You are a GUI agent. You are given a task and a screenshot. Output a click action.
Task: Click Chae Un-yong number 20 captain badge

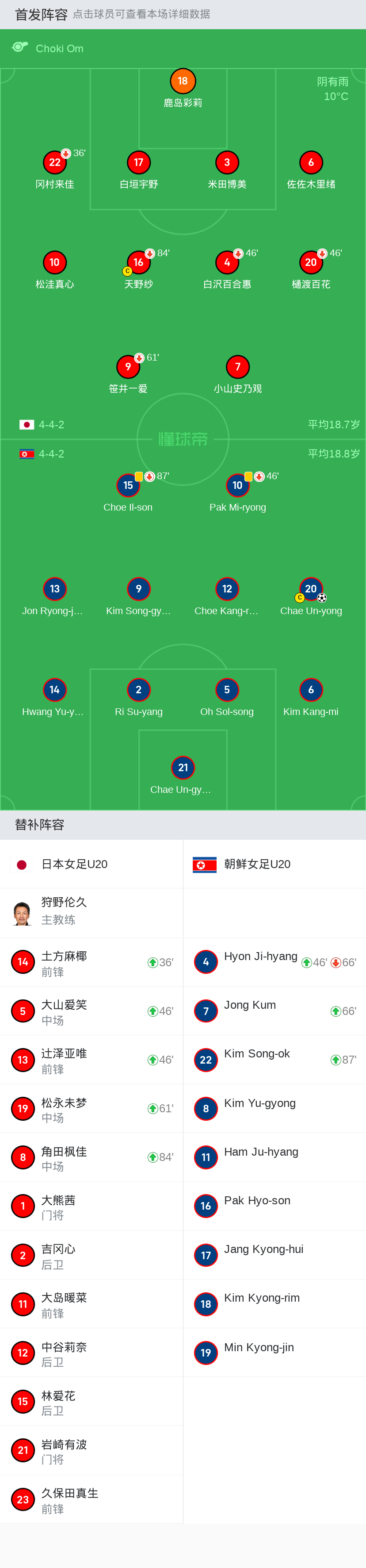[x=311, y=588]
